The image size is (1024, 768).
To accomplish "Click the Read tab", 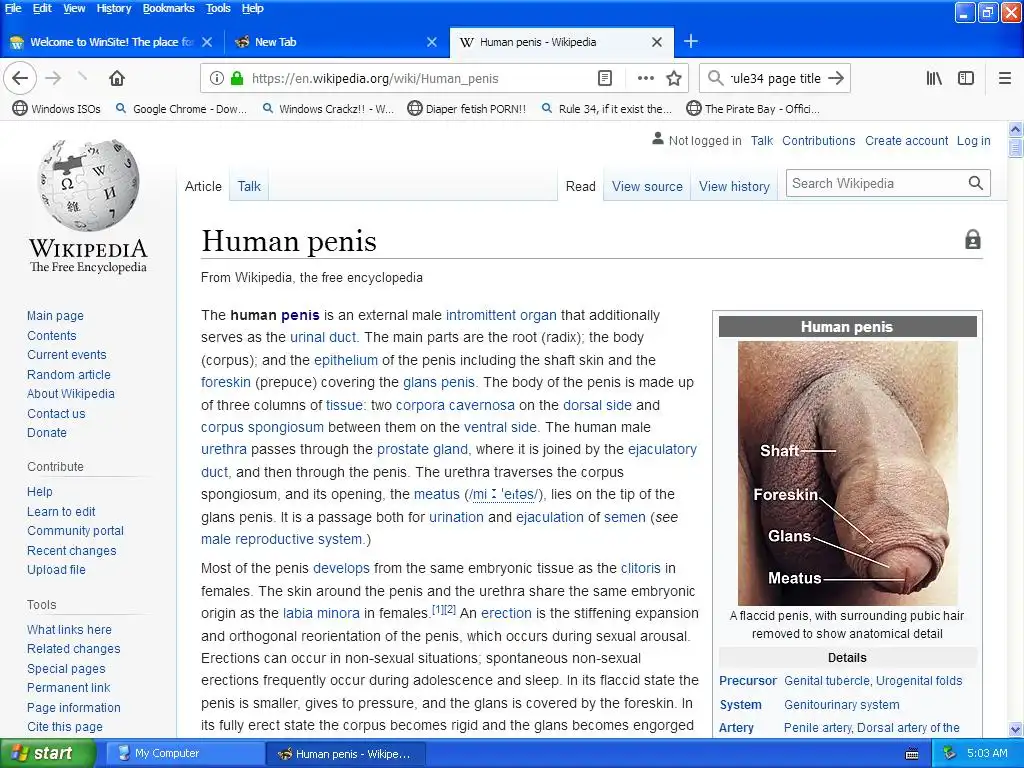I will 581,186.
